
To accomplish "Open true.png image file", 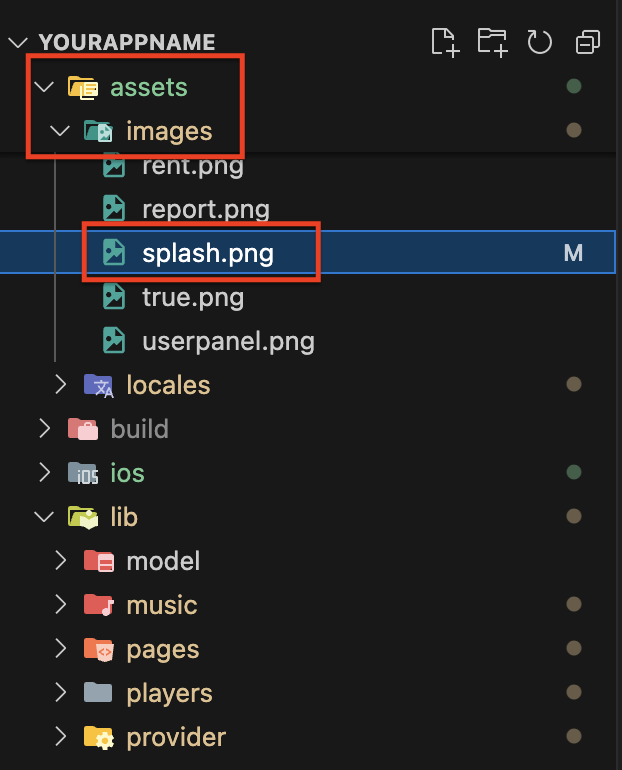I will pos(192,297).
